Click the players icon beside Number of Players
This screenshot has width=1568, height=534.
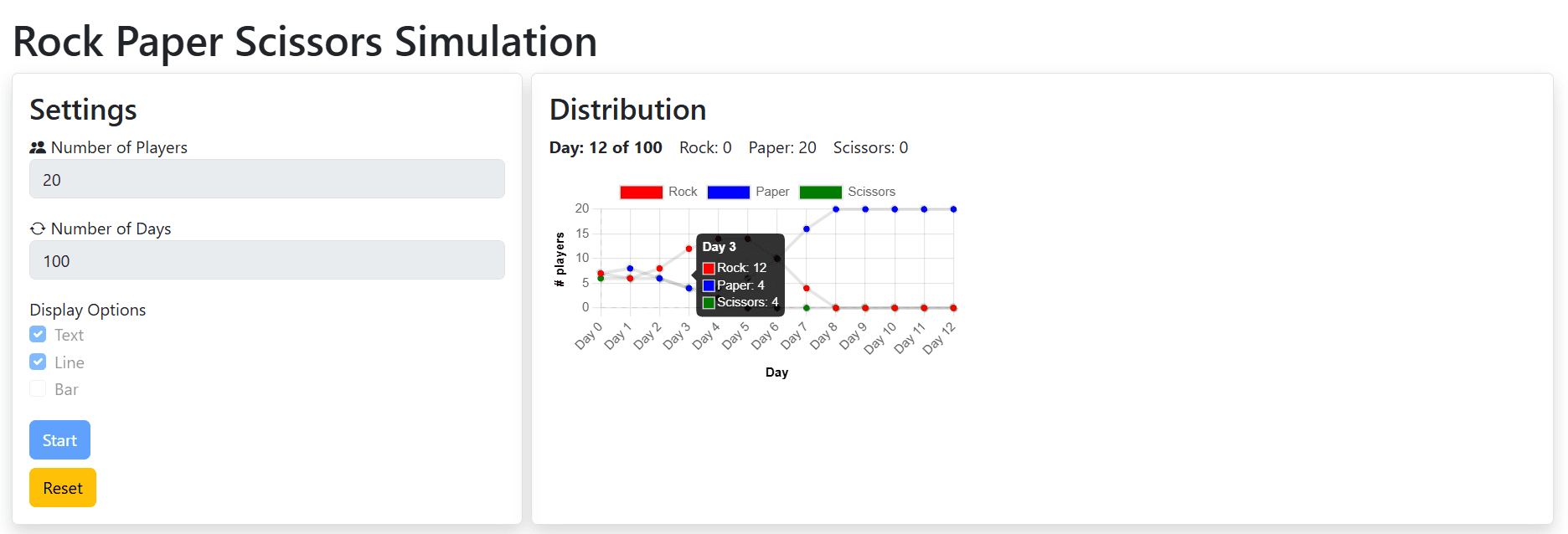click(x=38, y=148)
